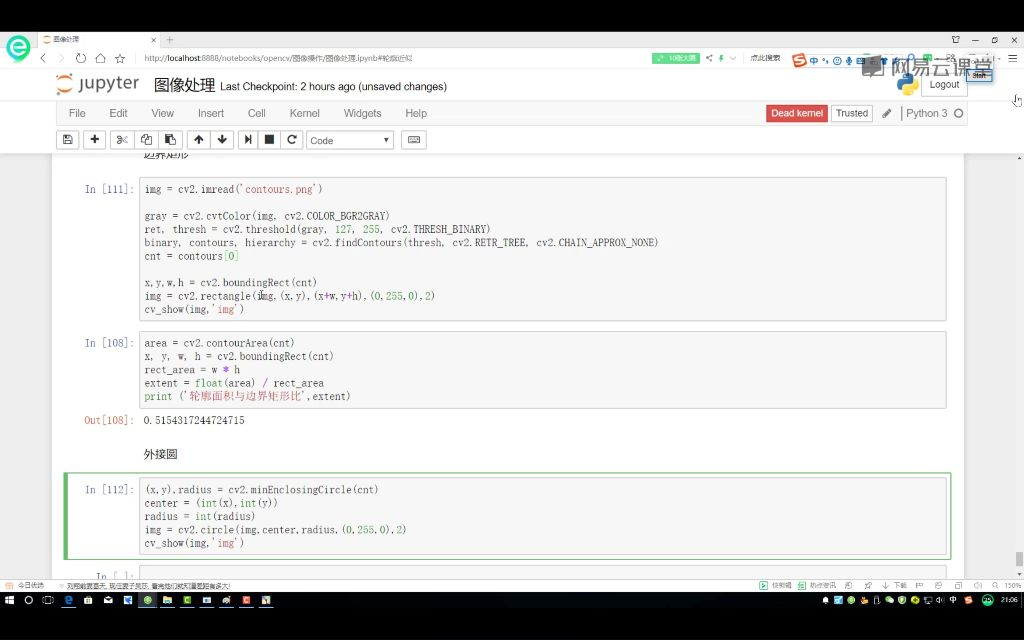The height and width of the screenshot is (640, 1024).
Task: Click the share icon in the address bar
Action: click(709, 58)
